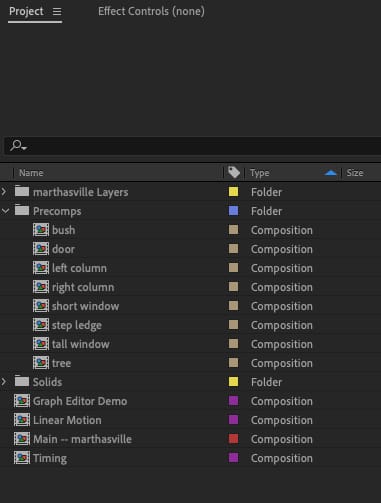Click the Graph Editor Demo composition icon
Viewport: 381px width, 503px height.
coord(22,401)
